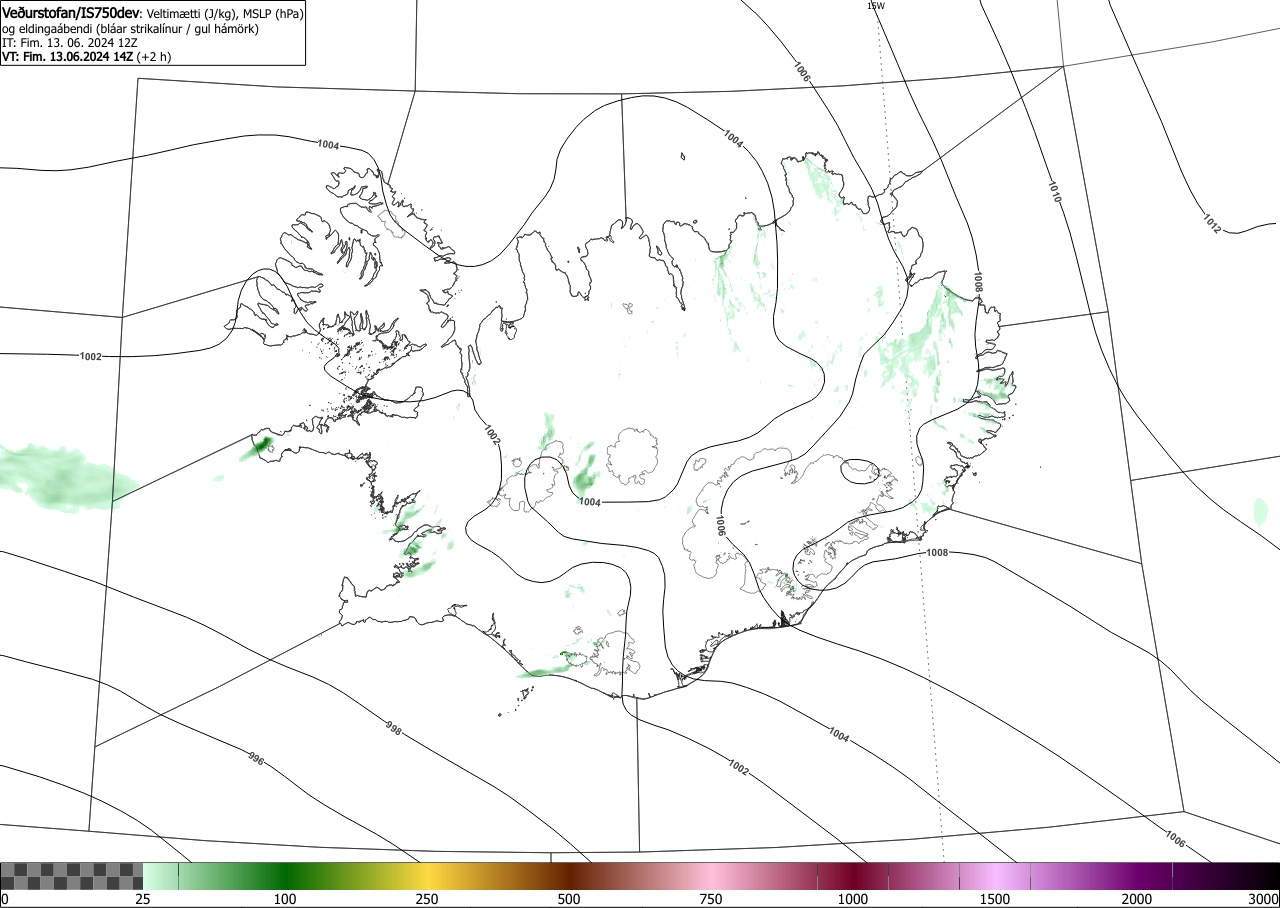The height and width of the screenshot is (908, 1280).
Task: Click the 1010 isobar label
Action: tap(1054, 192)
